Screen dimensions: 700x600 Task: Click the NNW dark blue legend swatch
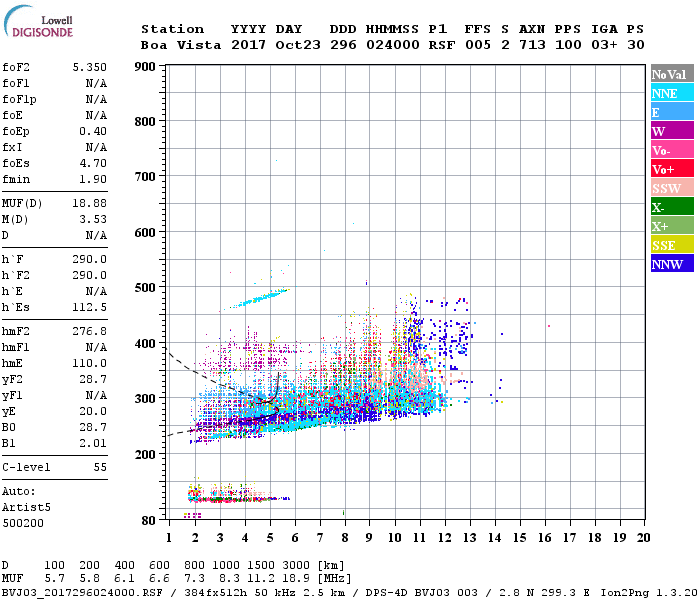(672, 264)
